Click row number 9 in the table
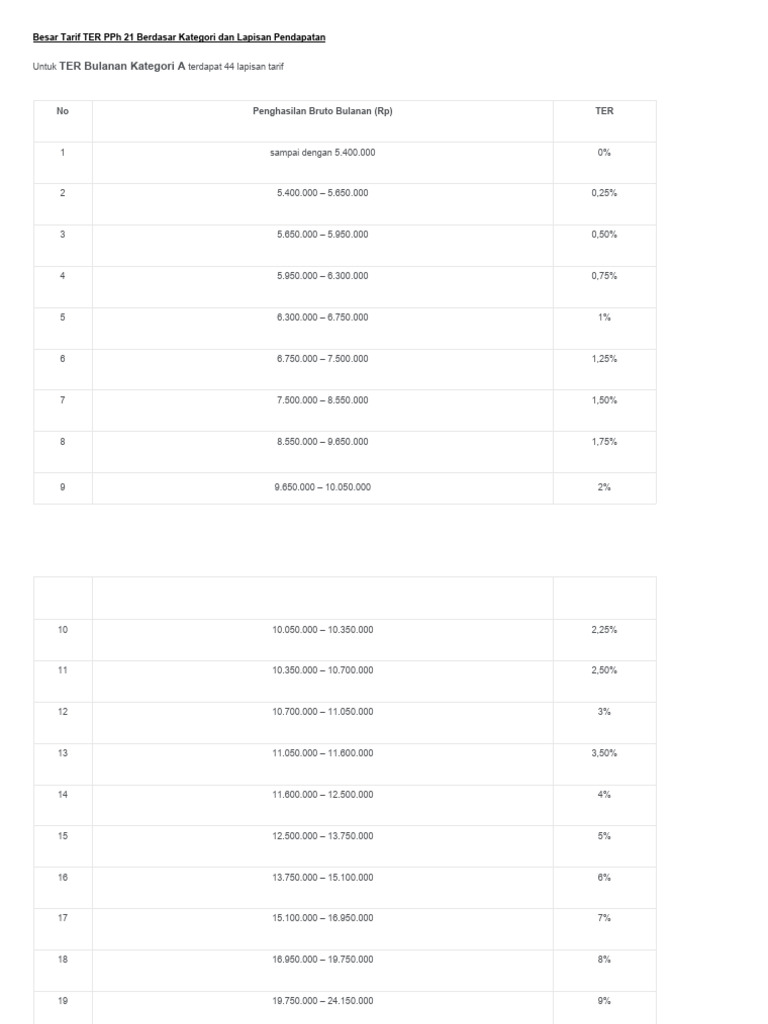The height and width of the screenshot is (1024, 768). tap(62, 487)
